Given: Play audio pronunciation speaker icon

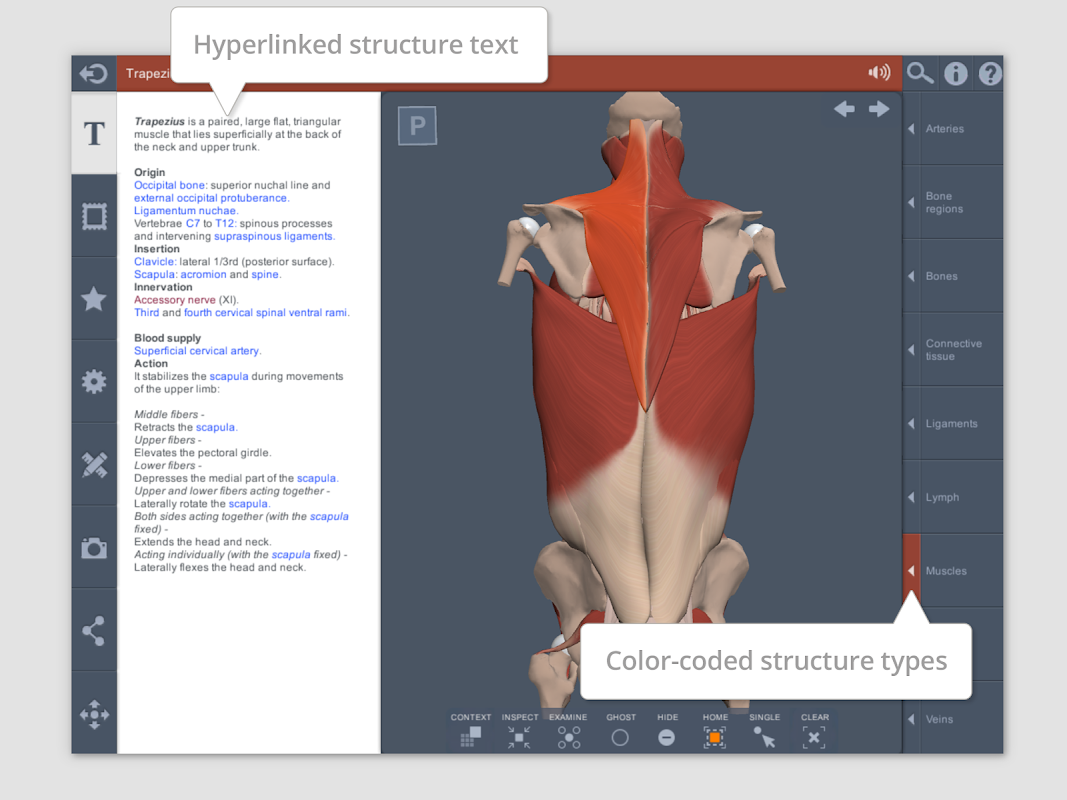Looking at the screenshot, I should click(x=879, y=72).
